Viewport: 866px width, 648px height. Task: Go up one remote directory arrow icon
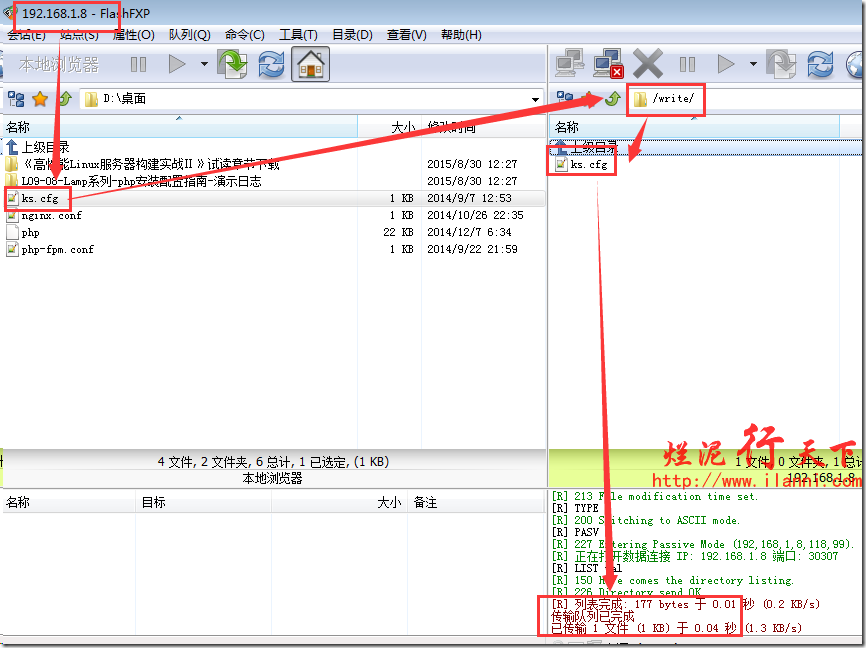[x=612, y=99]
